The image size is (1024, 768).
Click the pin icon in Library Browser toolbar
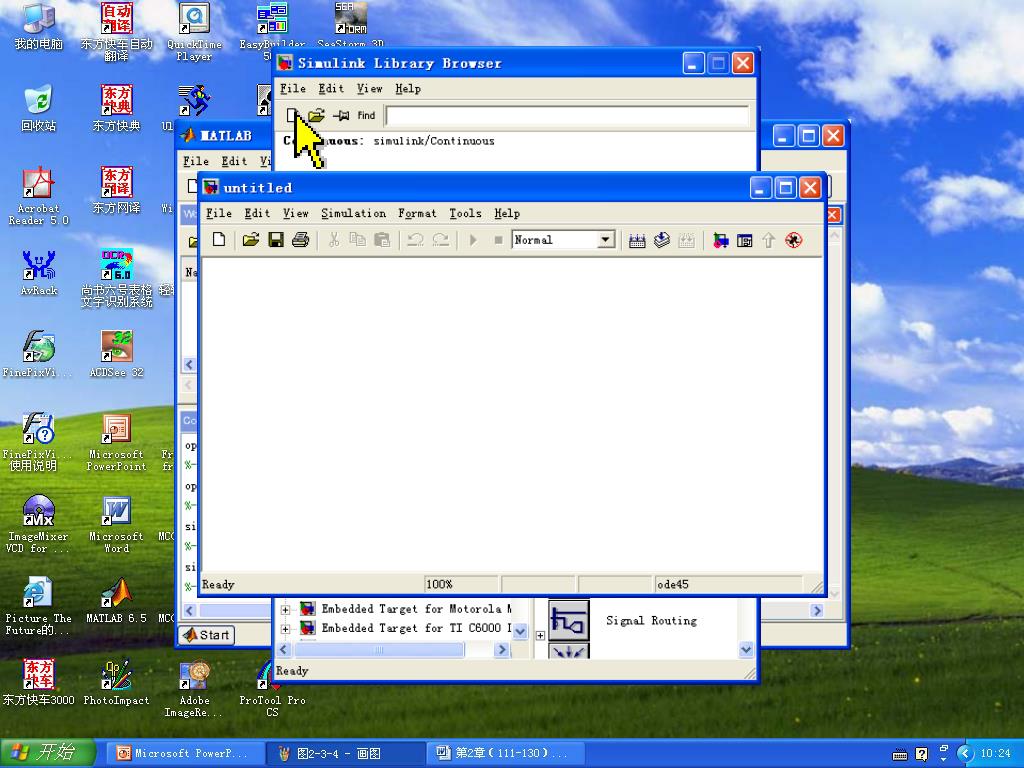(x=341, y=116)
